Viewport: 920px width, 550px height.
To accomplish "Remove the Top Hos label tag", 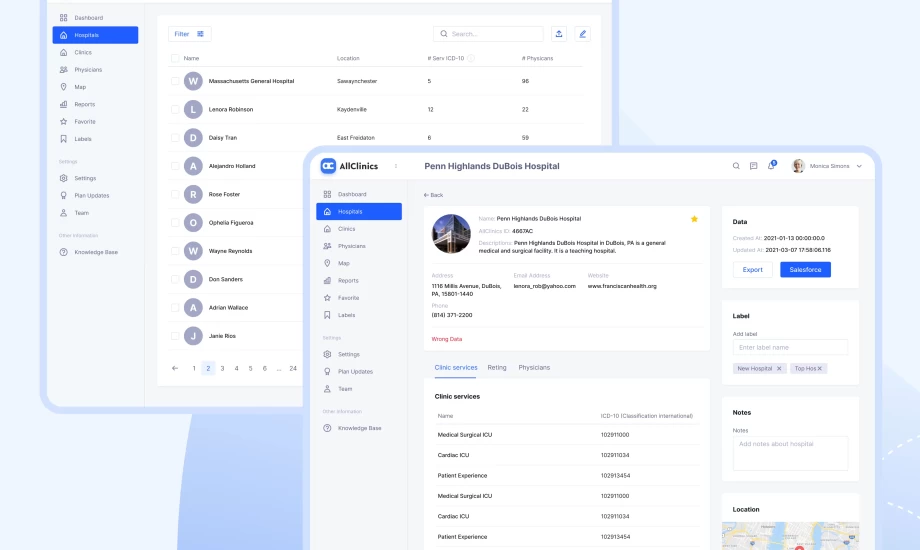I will pos(820,369).
